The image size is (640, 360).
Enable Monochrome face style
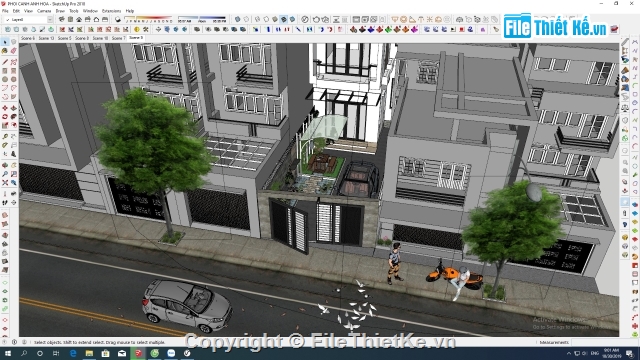click(292, 19)
